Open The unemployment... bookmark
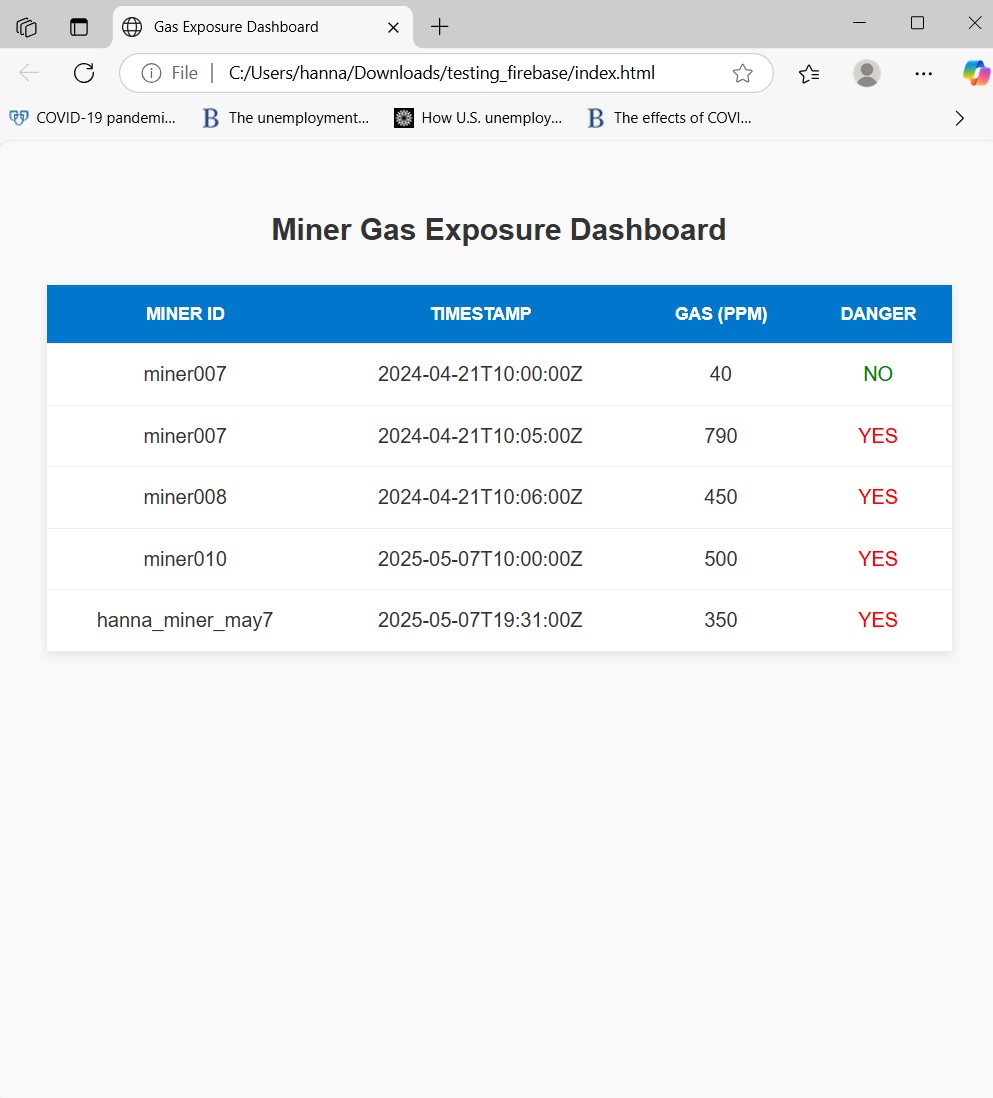Image resolution: width=993 pixels, height=1098 pixels. (286, 118)
